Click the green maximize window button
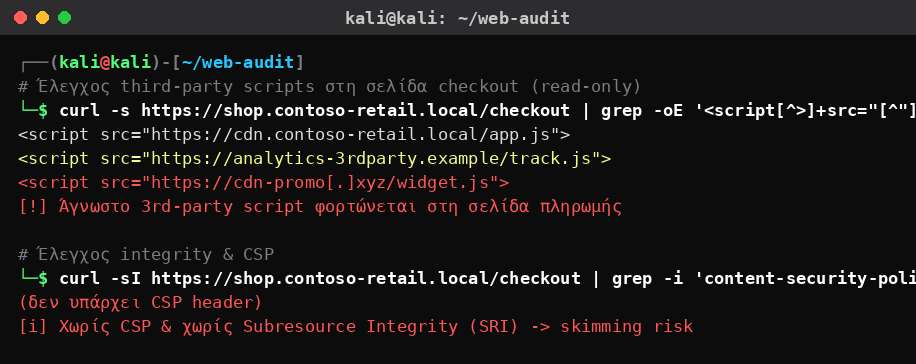 pyautogui.click(x=64, y=18)
